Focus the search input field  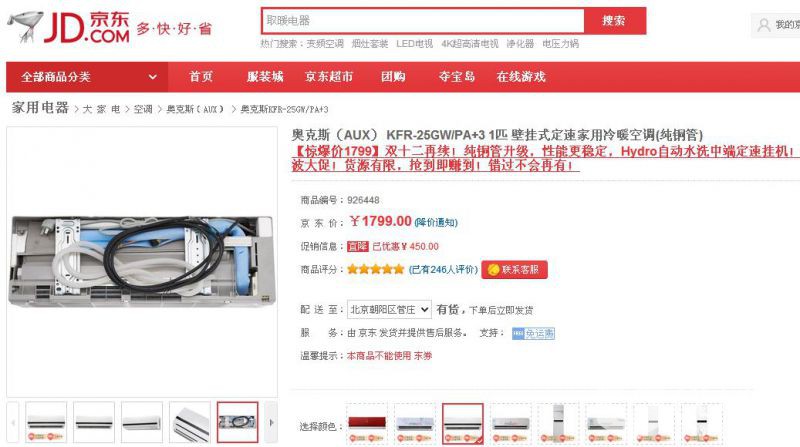pos(423,21)
